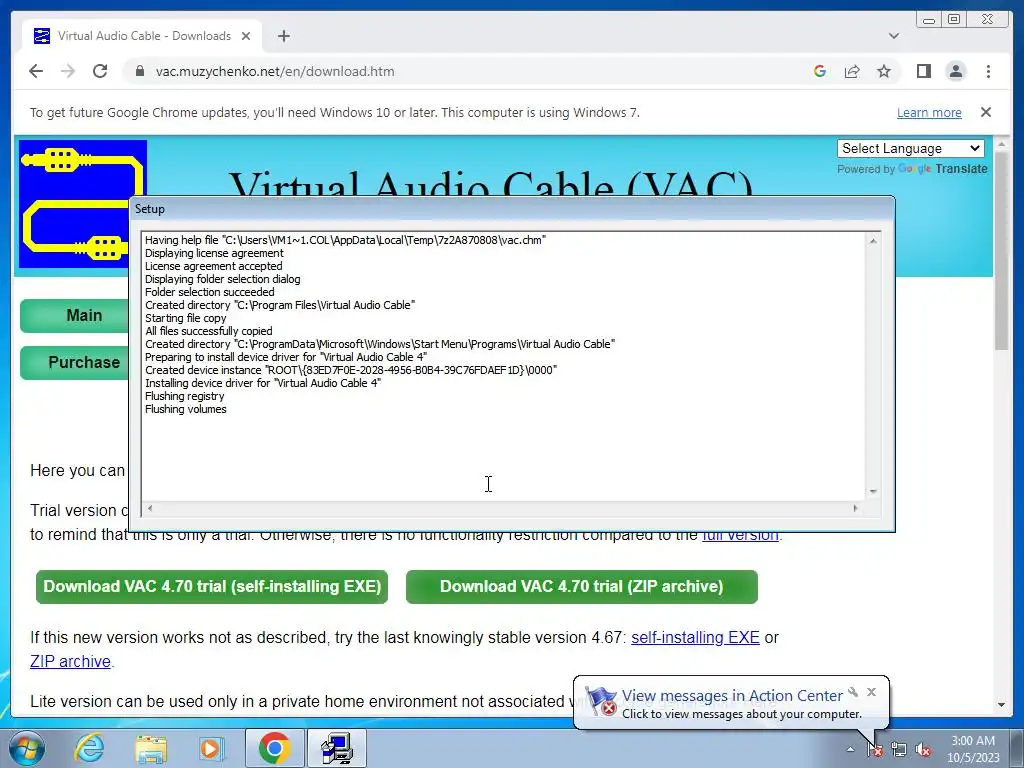This screenshot has width=1024, height=768.
Task: Click the 'License agreement accepted' log line
Action: click(214, 266)
